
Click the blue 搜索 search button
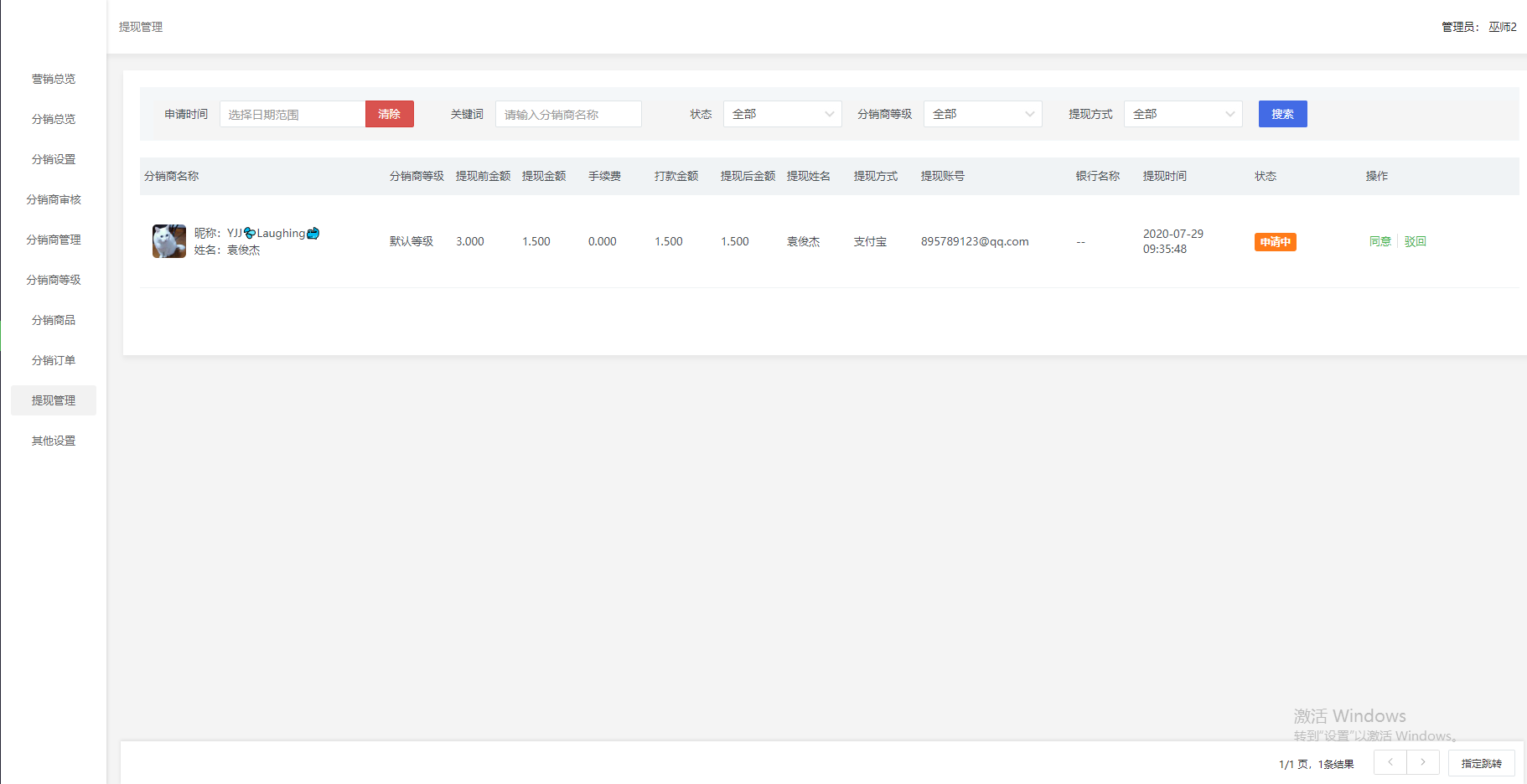click(x=1282, y=114)
